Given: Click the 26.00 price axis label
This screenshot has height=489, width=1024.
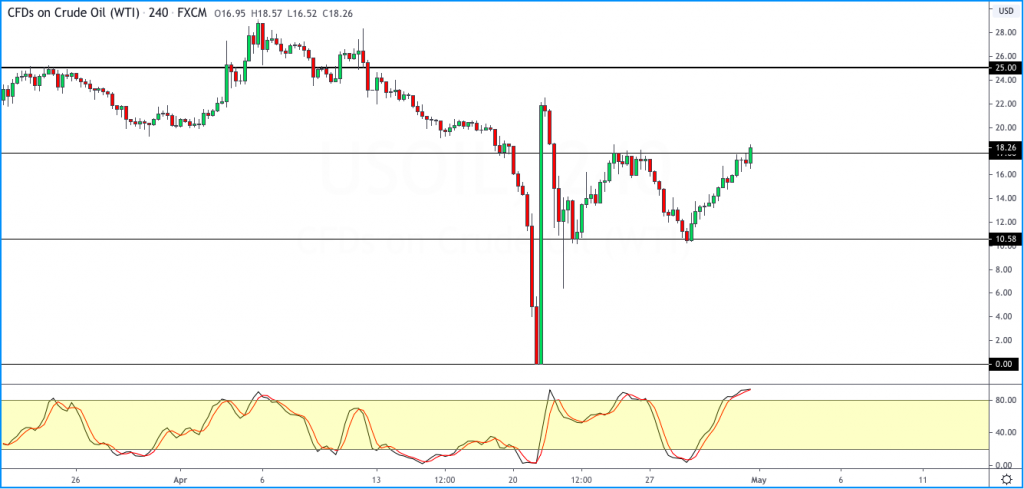Looking at the screenshot, I should coord(1005,56).
